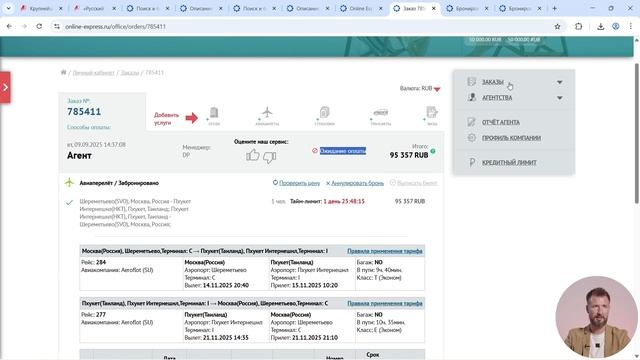Bookmark this page with the star
This screenshot has width=640, height=360.
pos(557,26)
